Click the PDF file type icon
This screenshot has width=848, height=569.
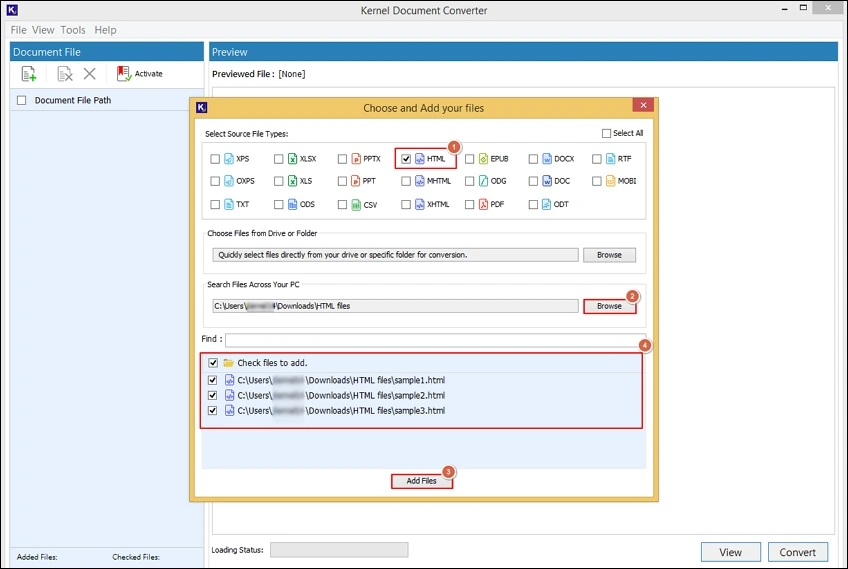(483, 204)
